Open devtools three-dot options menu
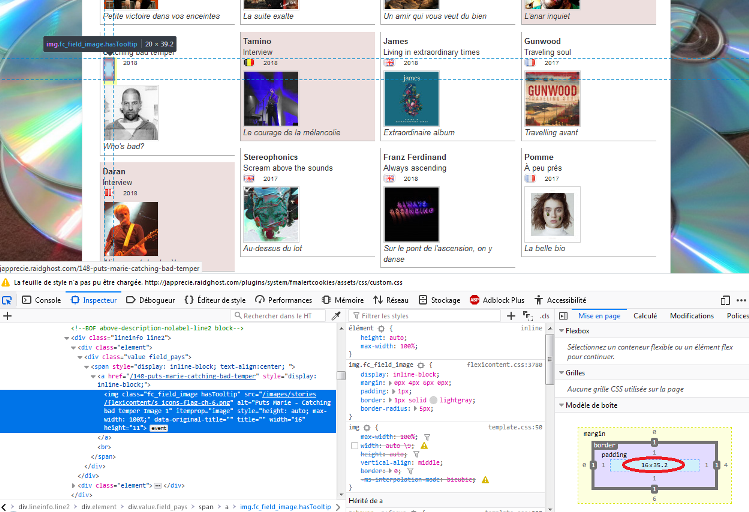This screenshot has width=749, height=512. point(741,300)
